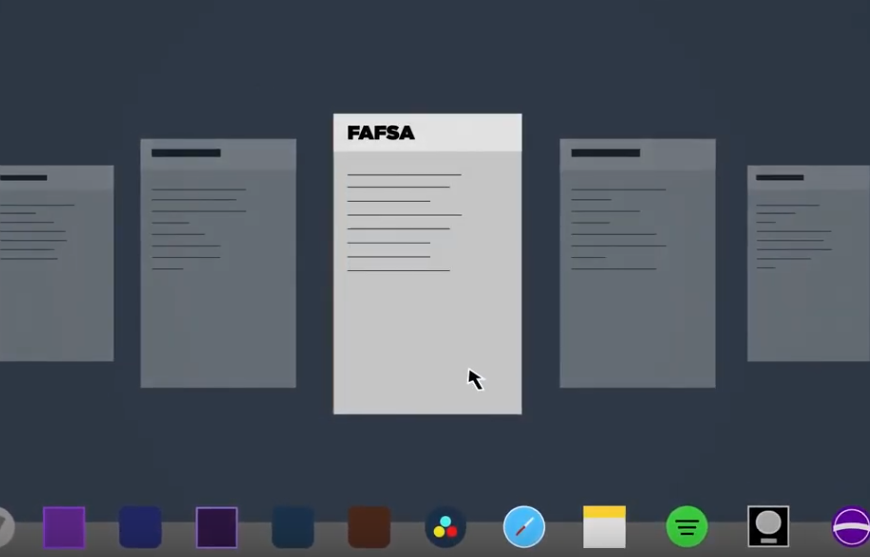The width and height of the screenshot is (870, 557).
Task: Select the document left of FAFSA
Action: [218, 300]
